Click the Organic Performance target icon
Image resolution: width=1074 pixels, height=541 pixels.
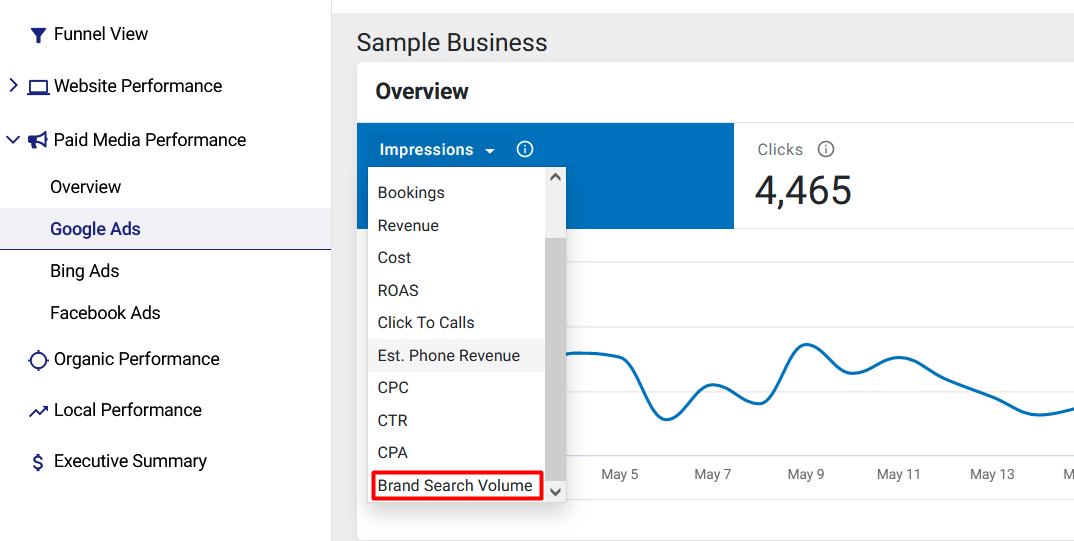38,360
